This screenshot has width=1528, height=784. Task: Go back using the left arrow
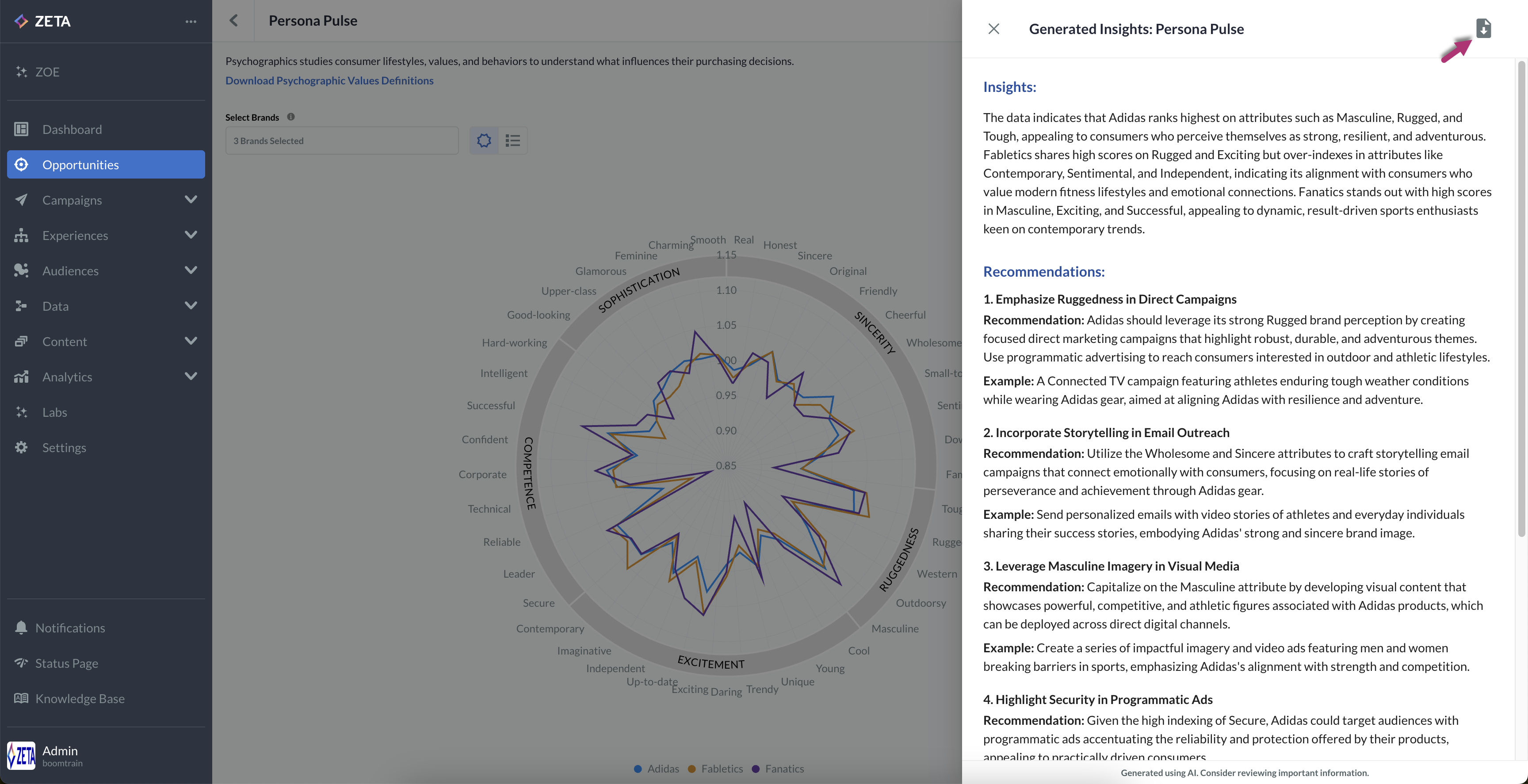tap(234, 21)
